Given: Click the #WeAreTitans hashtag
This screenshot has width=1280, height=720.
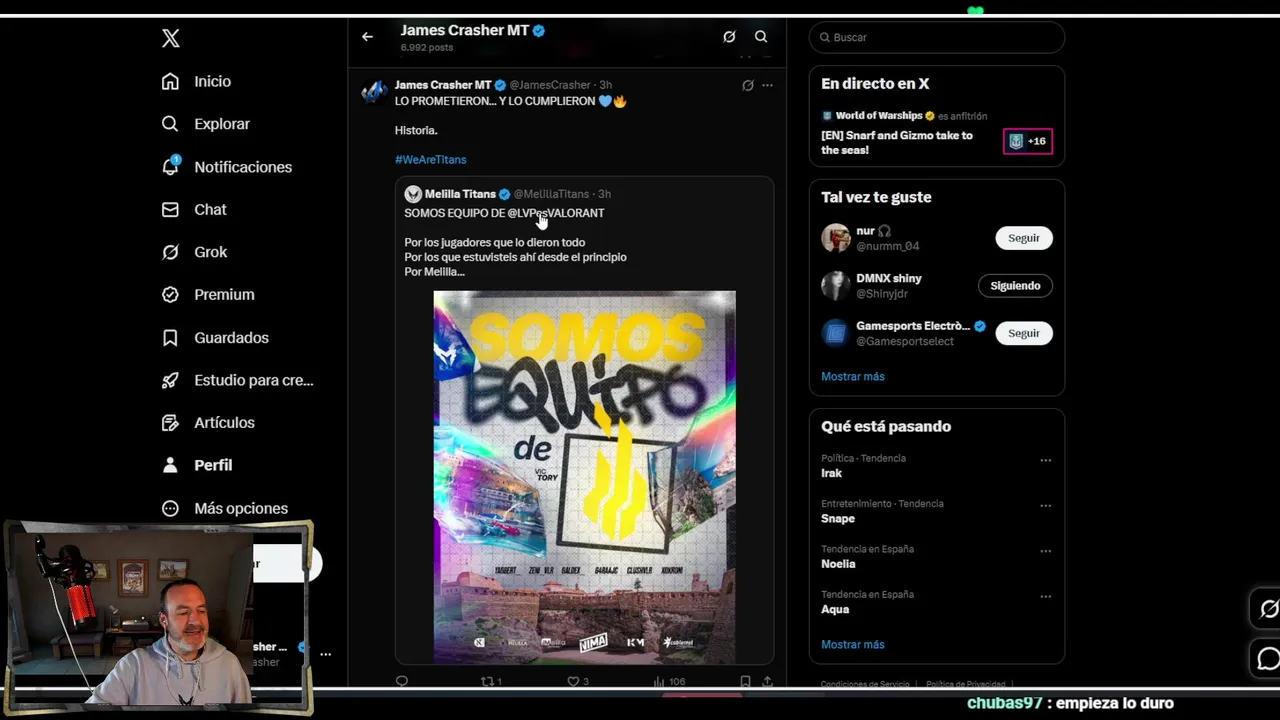Looking at the screenshot, I should point(430,160).
